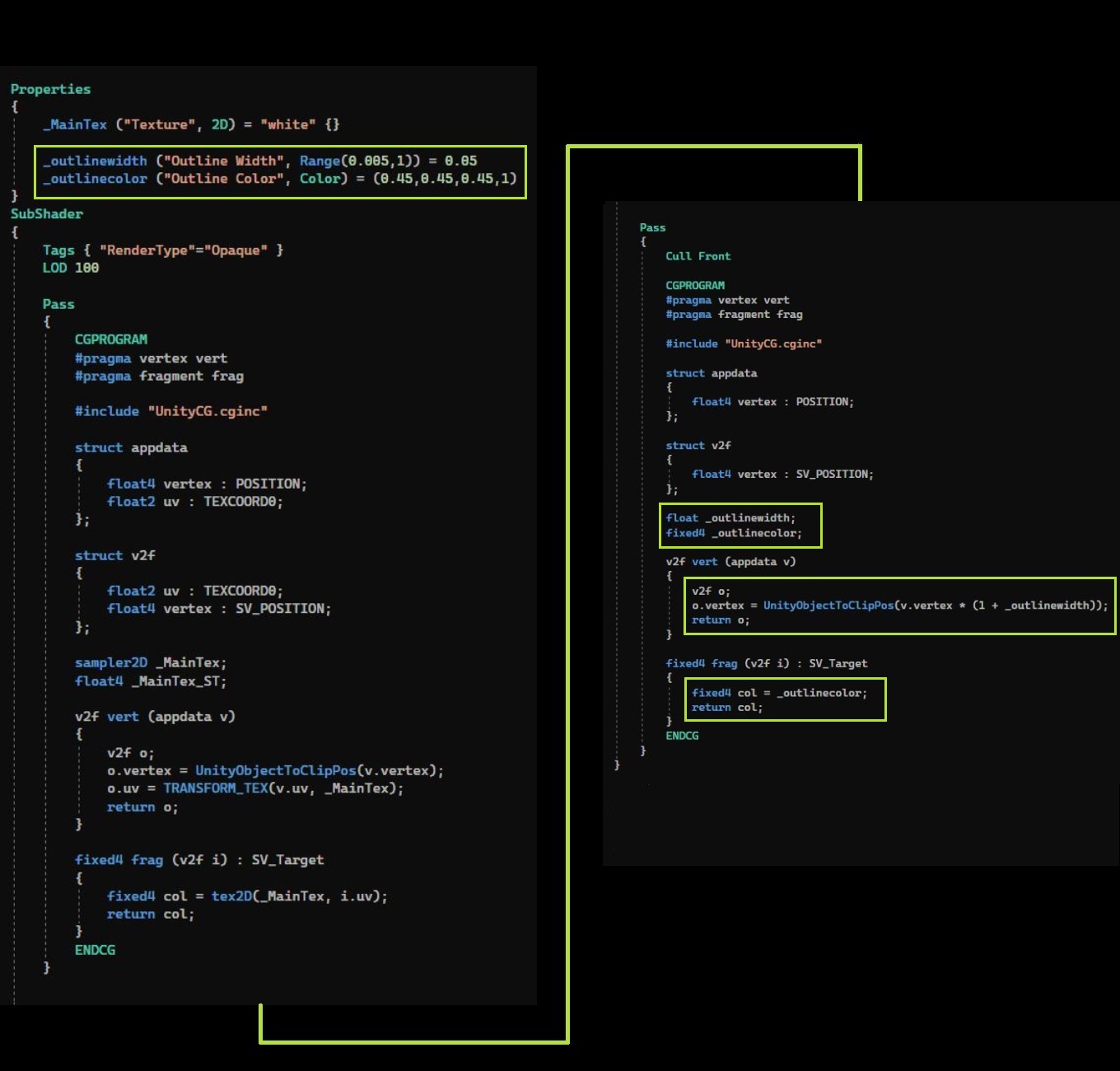
Task: Click the "Outline Width" display name string
Action: point(224,161)
